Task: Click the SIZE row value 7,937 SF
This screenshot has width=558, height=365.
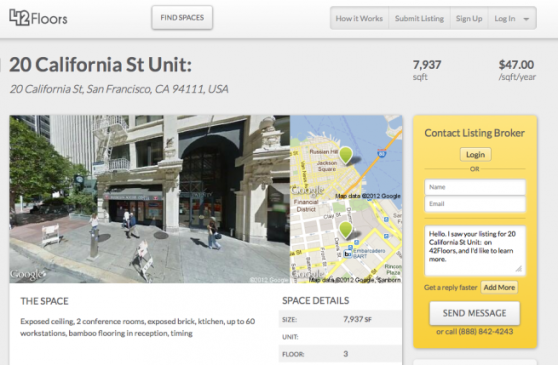Action: 357,319
